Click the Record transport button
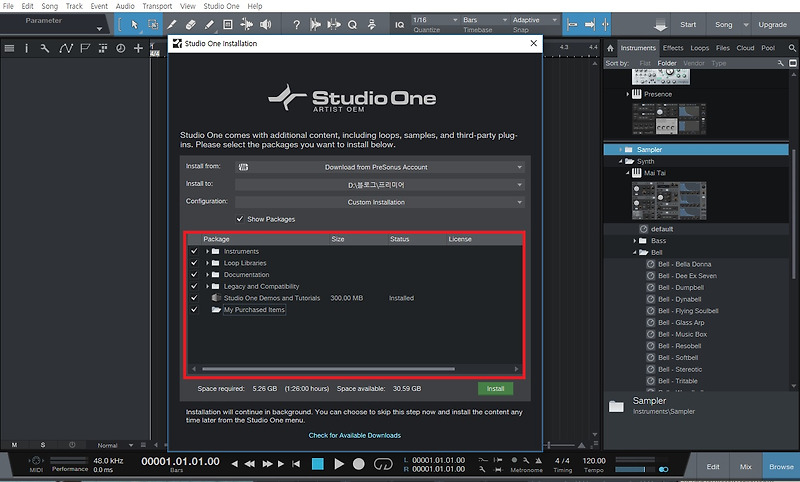The height and width of the screenshot is (482, 800). point(359,464)
